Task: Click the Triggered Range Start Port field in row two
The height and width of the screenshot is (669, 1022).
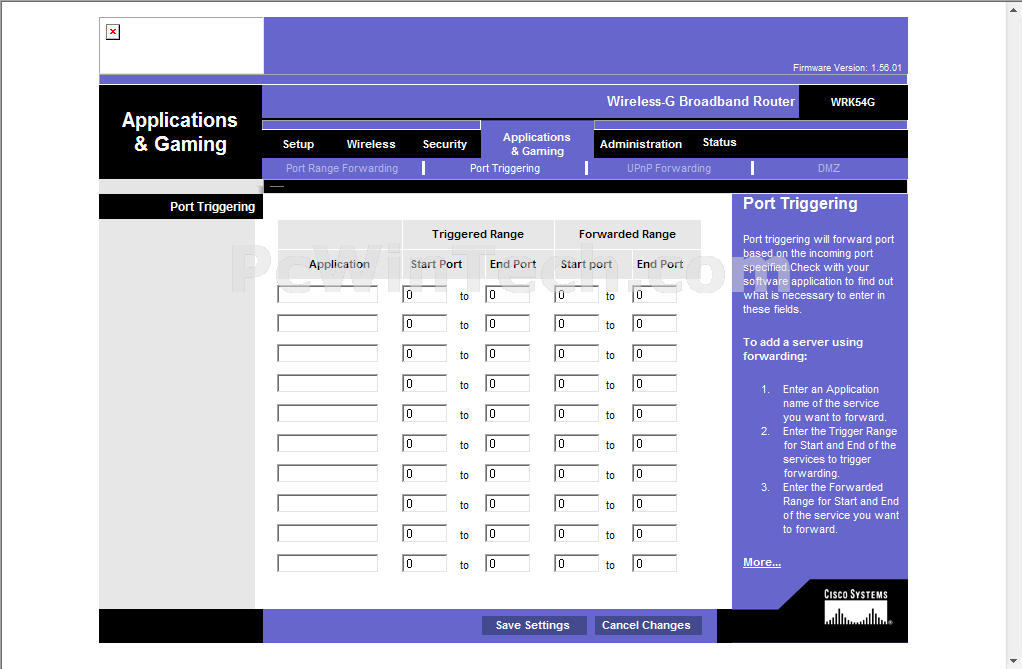Action: pos(424,324)
